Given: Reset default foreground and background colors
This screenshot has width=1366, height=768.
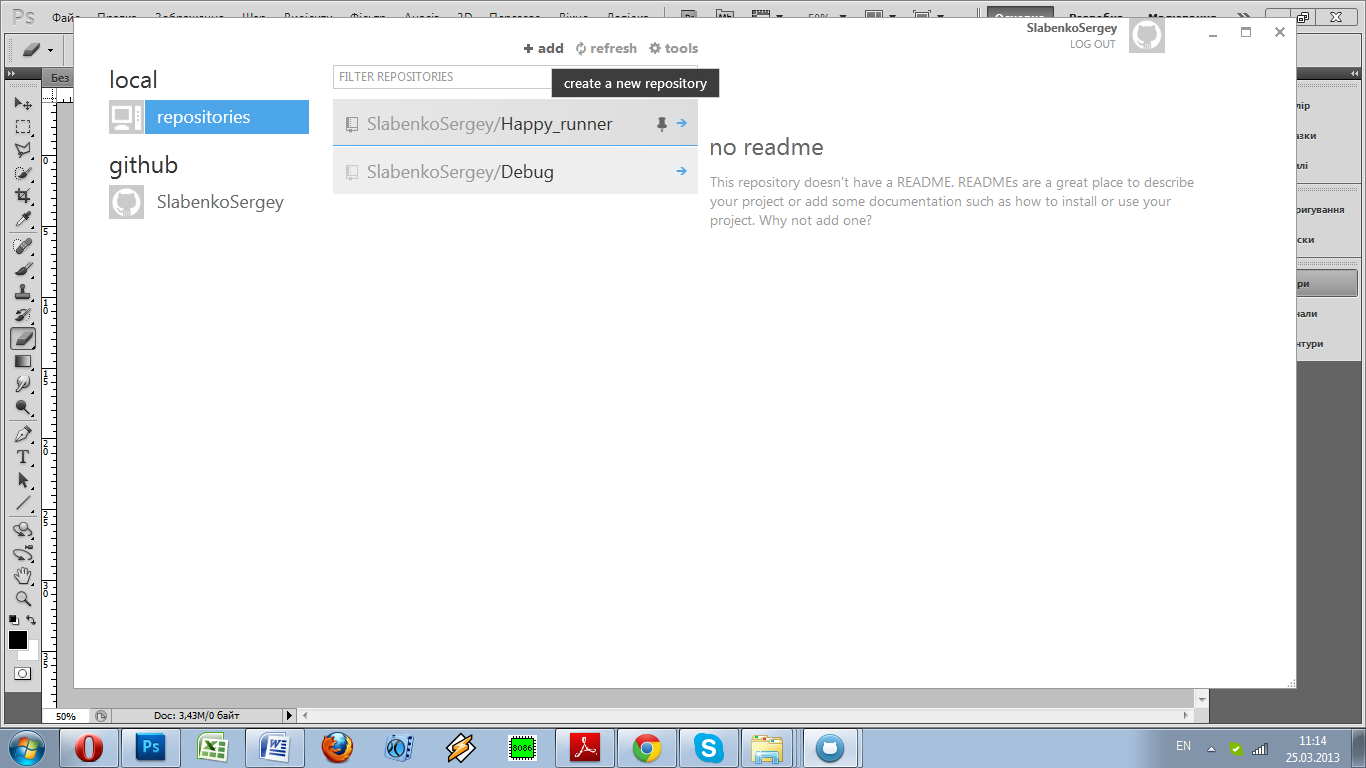Looking at the screenshot, I should click(x=14, y=620).
